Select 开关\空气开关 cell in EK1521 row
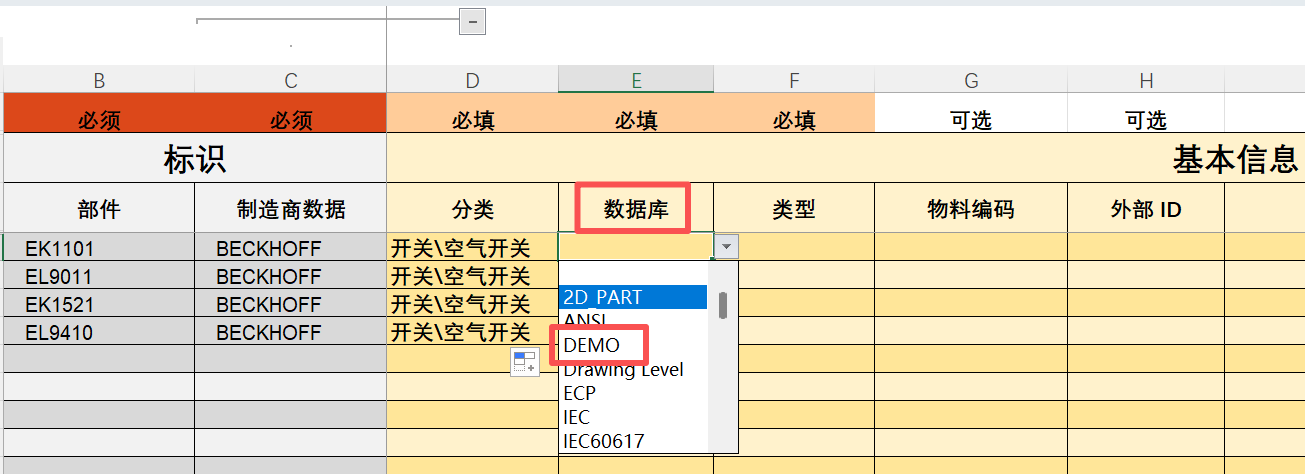The height and width of the screenshot is (474, 1305). (472, 304)
